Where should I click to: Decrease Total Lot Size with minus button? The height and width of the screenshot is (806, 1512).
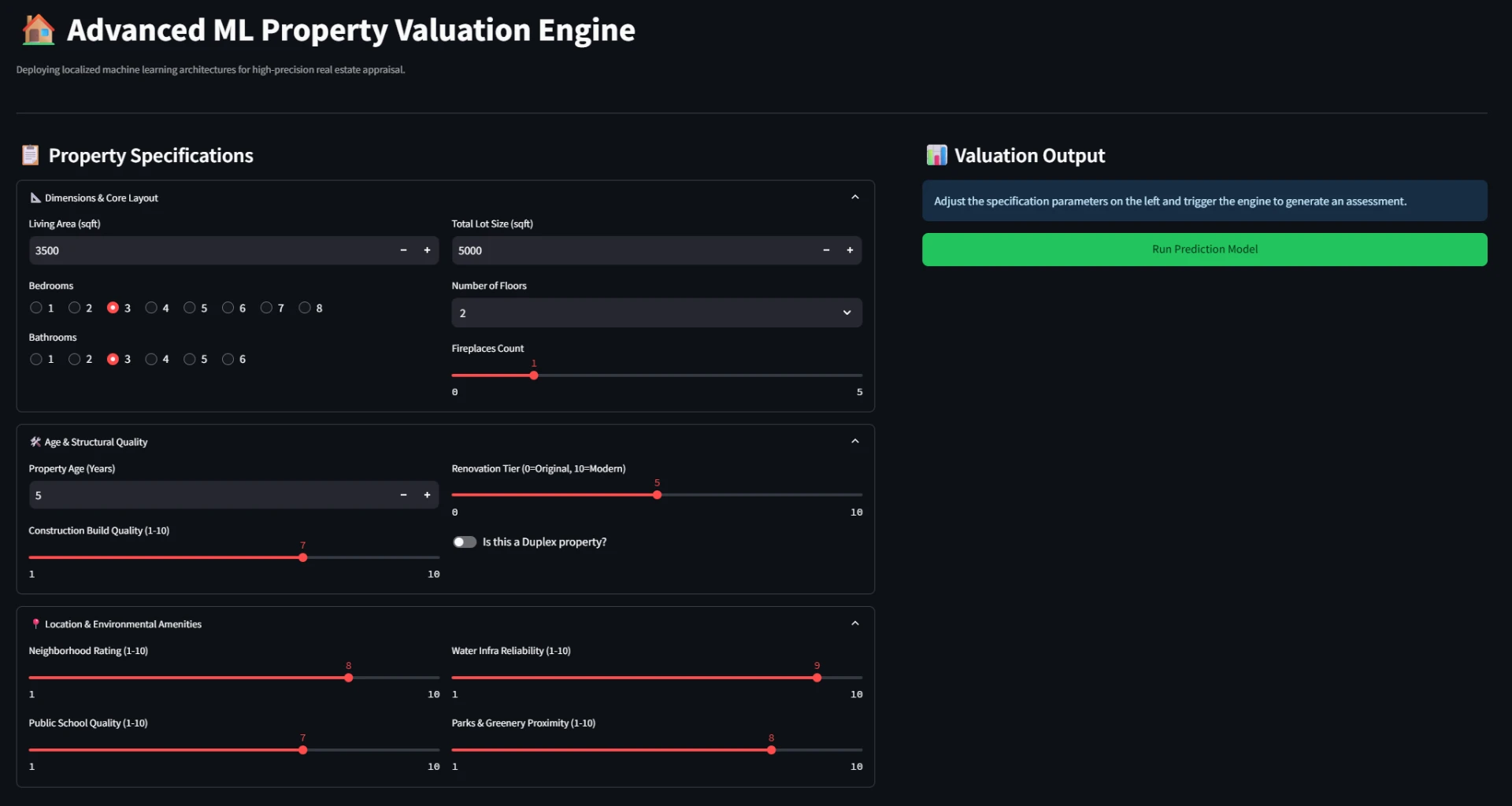826,250
